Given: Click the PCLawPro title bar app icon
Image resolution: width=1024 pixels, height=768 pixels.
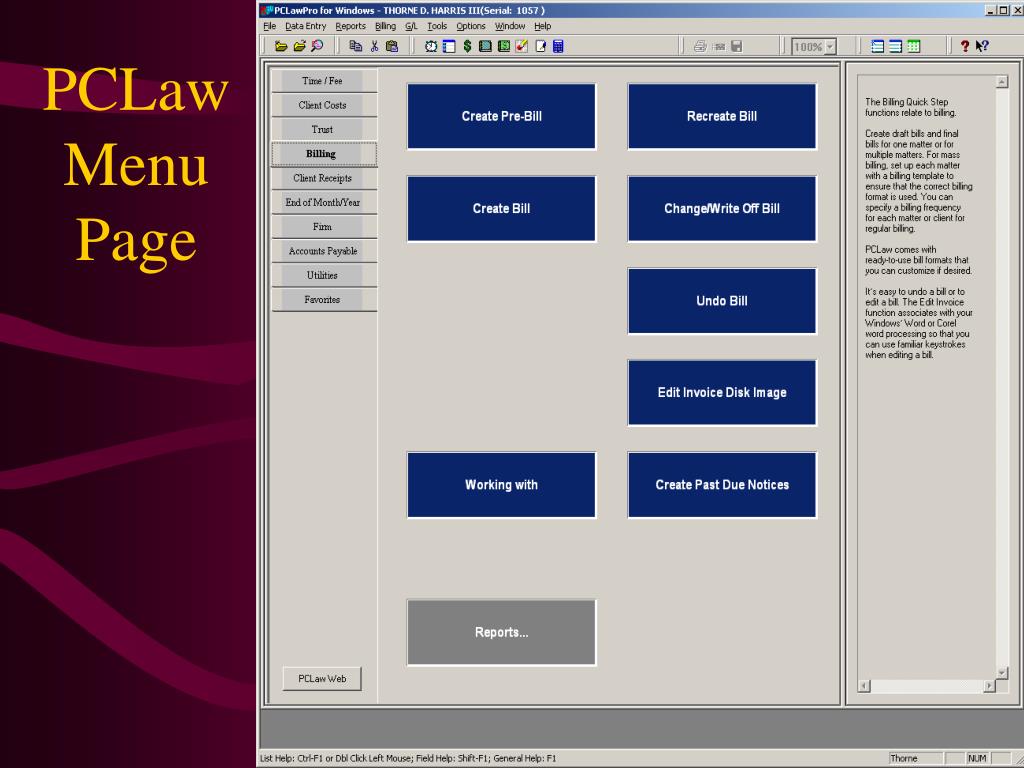Looking at the screenshot, I should click(x=266, y=10).
